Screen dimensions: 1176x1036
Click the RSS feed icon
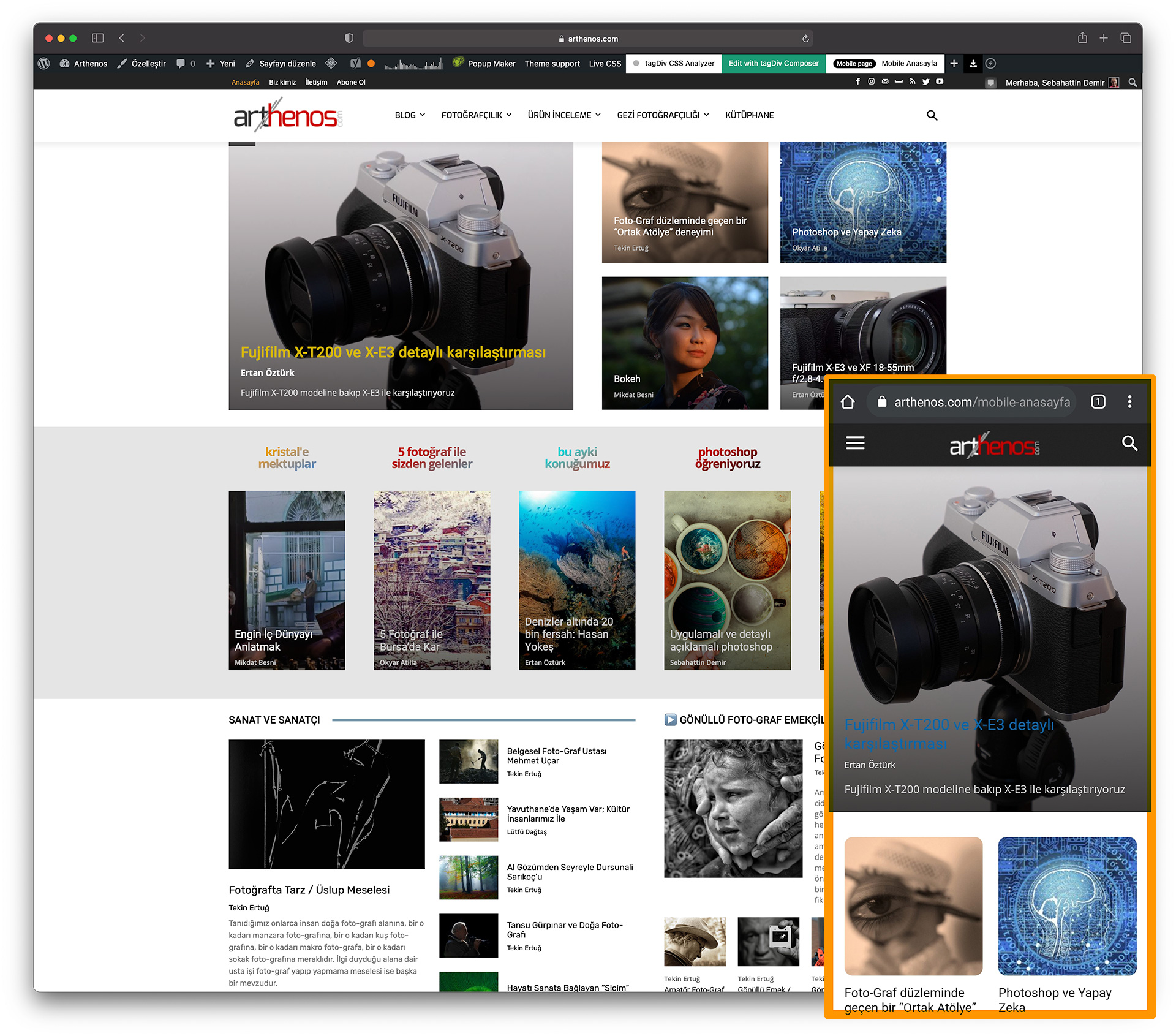click(912, 81)
